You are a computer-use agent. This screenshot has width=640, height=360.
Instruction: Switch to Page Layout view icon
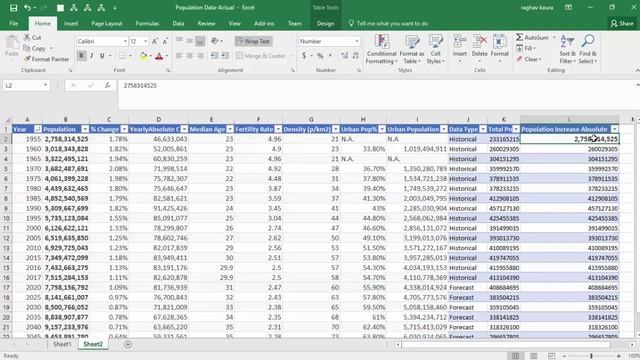coord(533,356)
